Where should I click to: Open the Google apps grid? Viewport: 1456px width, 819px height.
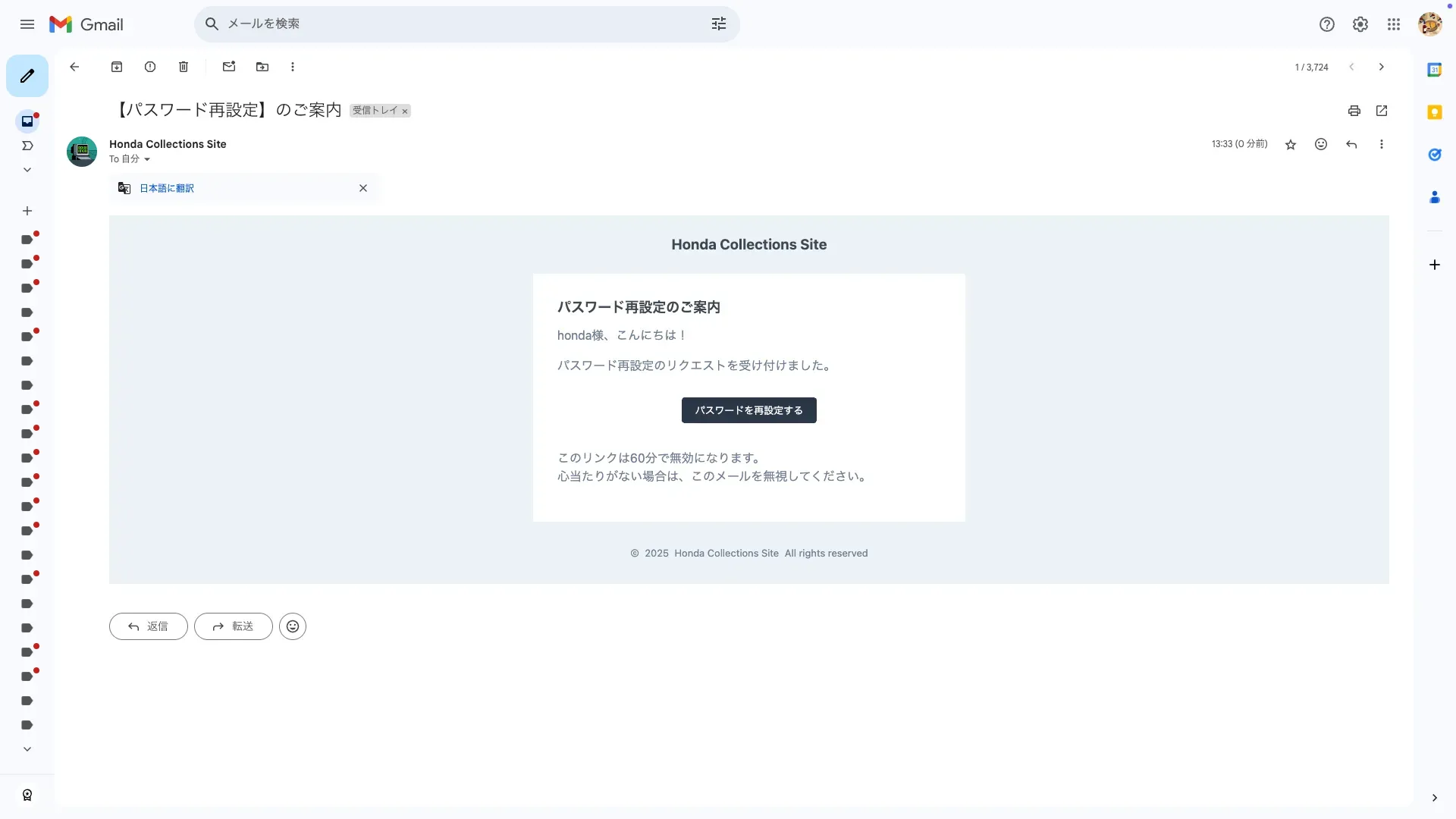pyautogui.click(x=1394, y=24)
